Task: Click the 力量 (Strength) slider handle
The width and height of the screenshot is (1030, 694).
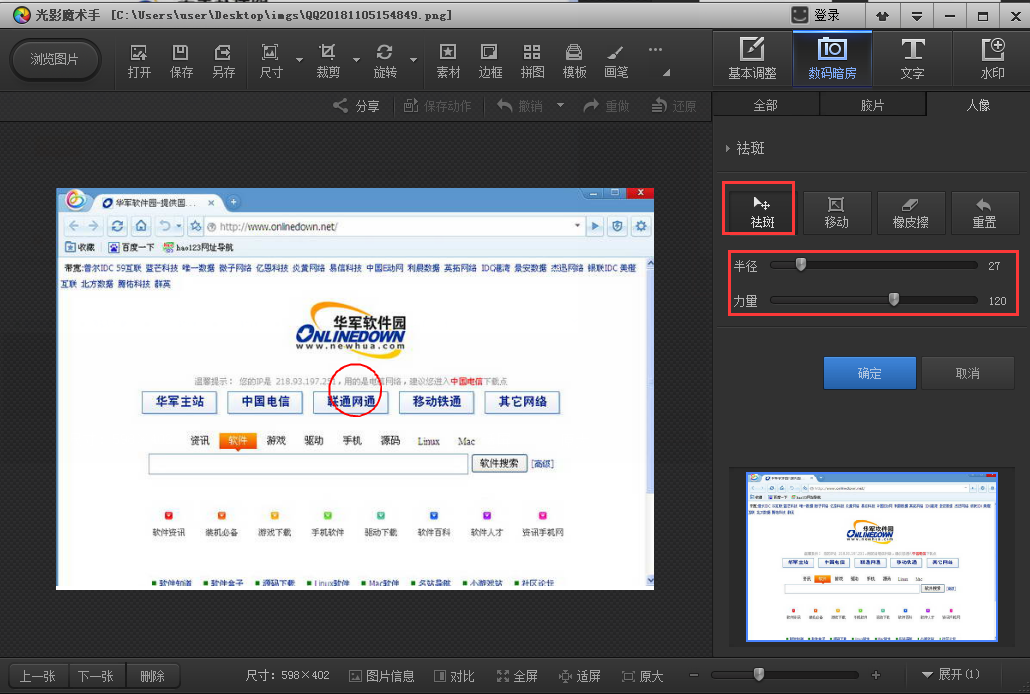Action: tap(894, 299)
